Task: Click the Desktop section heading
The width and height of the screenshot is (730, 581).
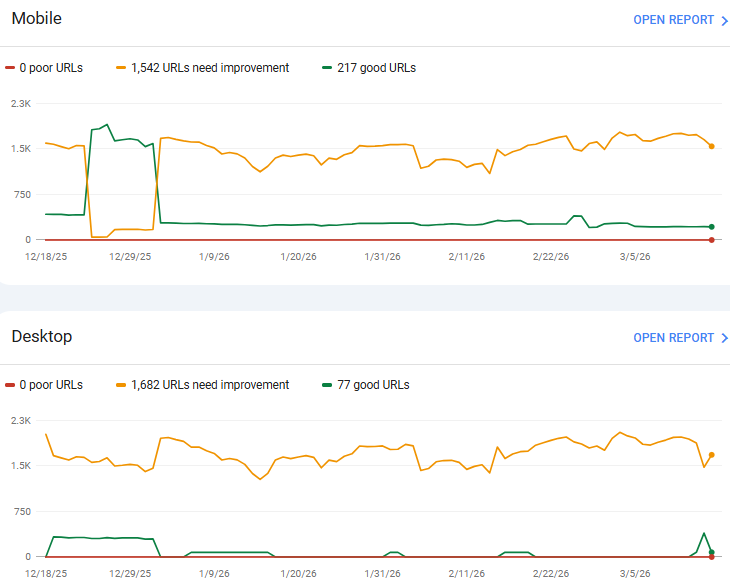Action: click(42, 337)
